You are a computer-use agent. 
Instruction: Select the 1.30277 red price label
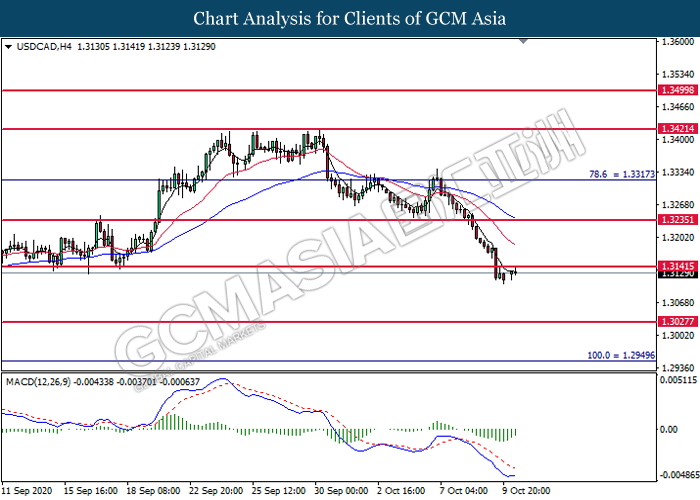point(677,321)
